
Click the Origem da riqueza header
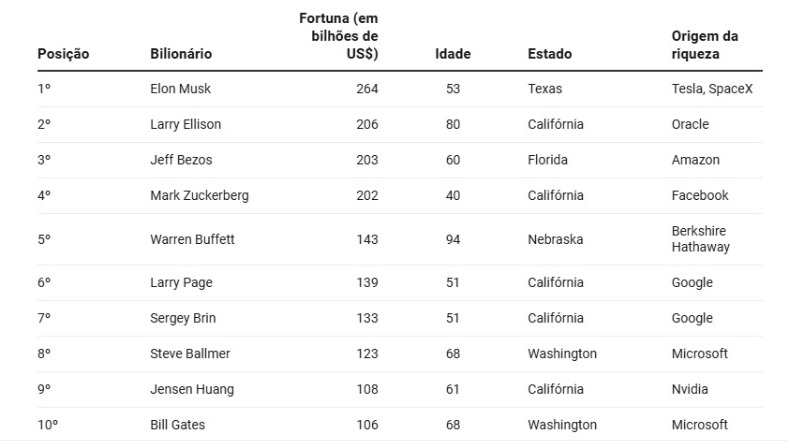705,45
